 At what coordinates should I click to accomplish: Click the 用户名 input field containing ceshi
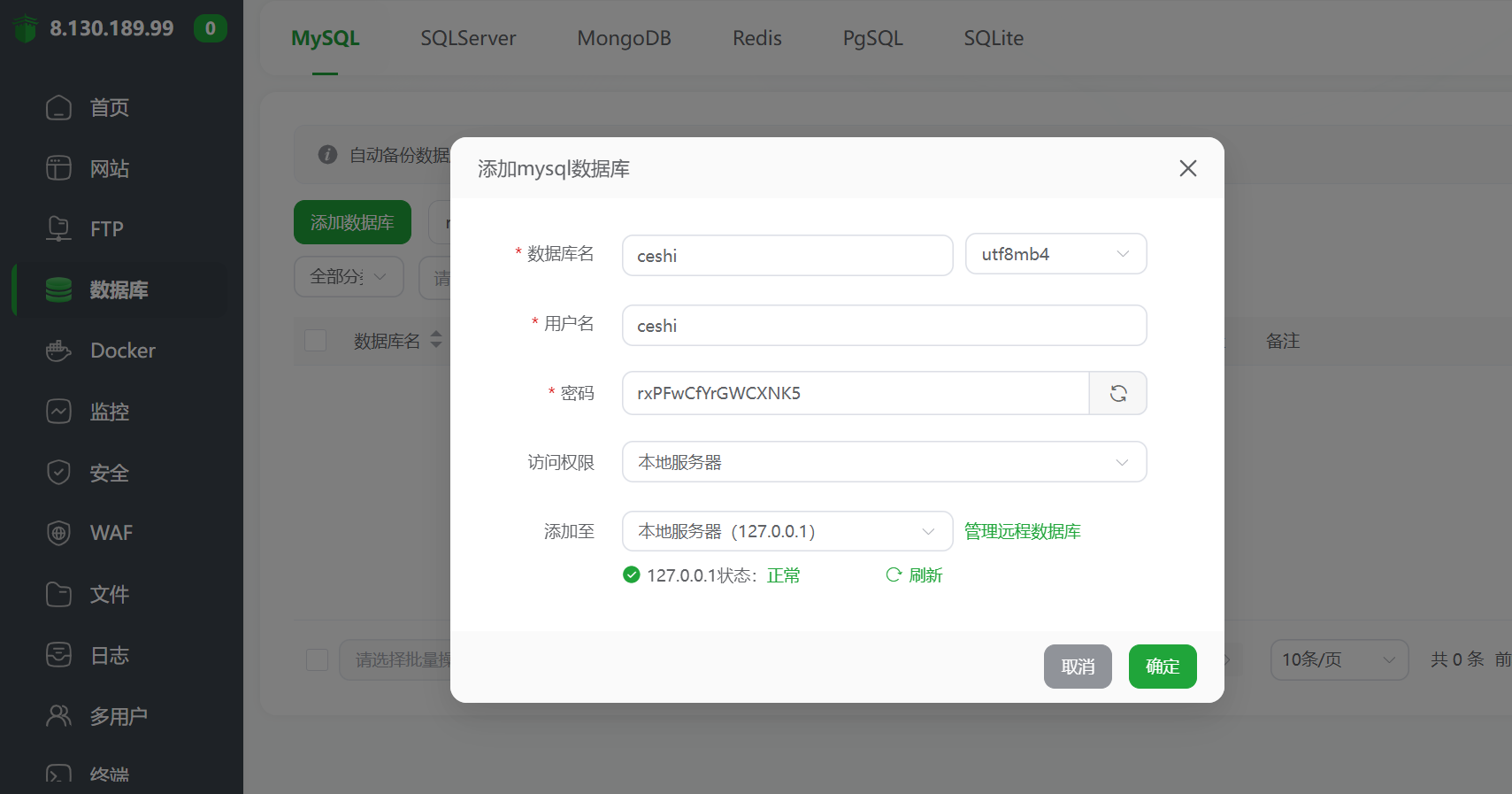pyautogui.click(x=885, y=325)
